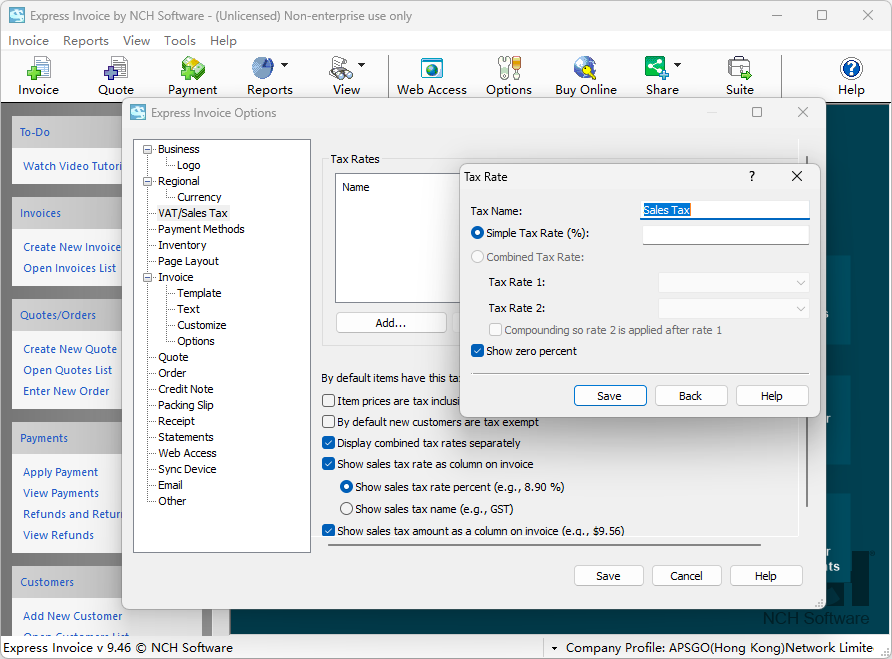Open the Invoice menu
The image size is (892, 659).
(28, 40)
